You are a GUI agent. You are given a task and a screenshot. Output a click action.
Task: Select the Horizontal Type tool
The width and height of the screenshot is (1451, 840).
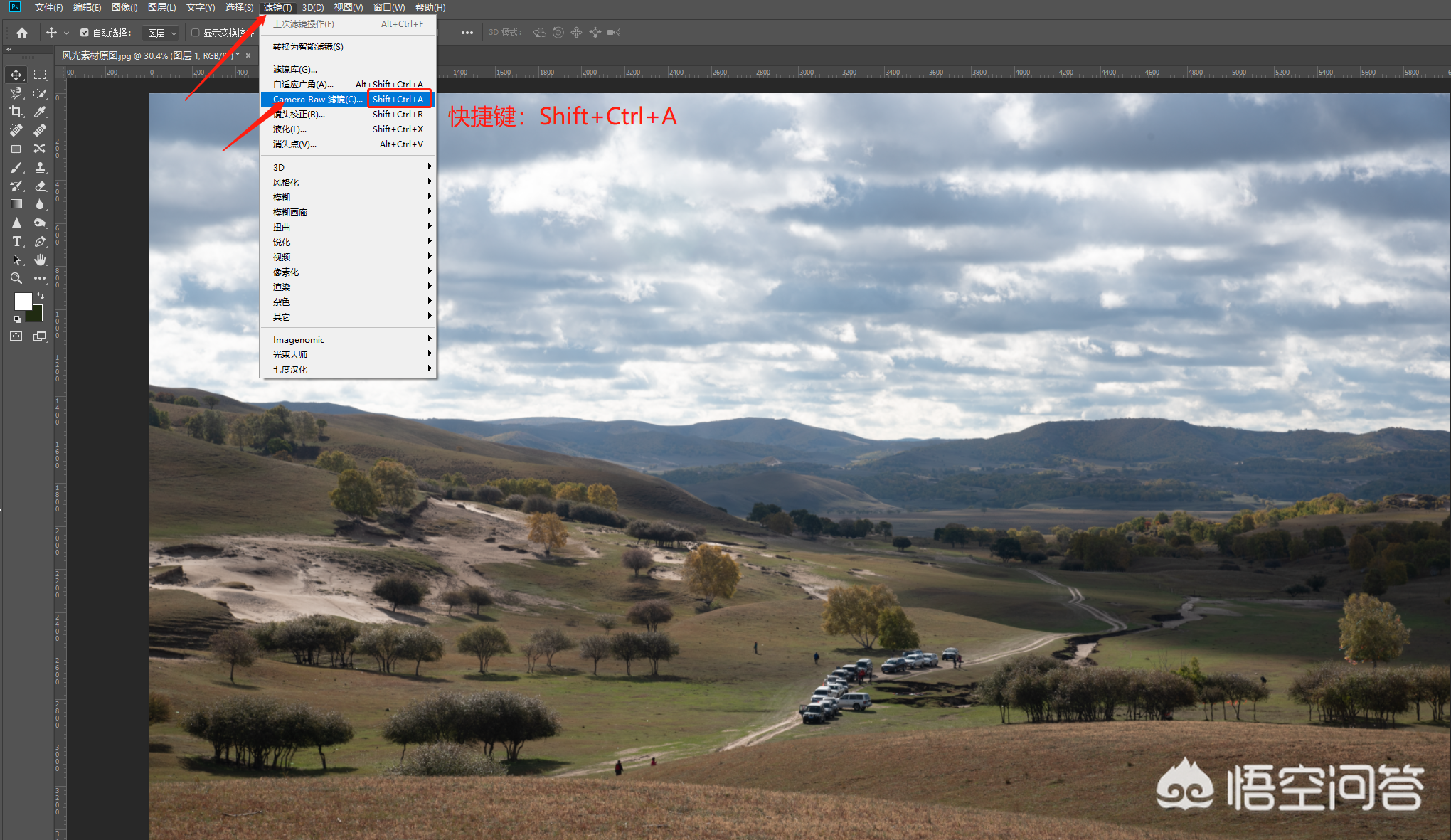[16, 241]
